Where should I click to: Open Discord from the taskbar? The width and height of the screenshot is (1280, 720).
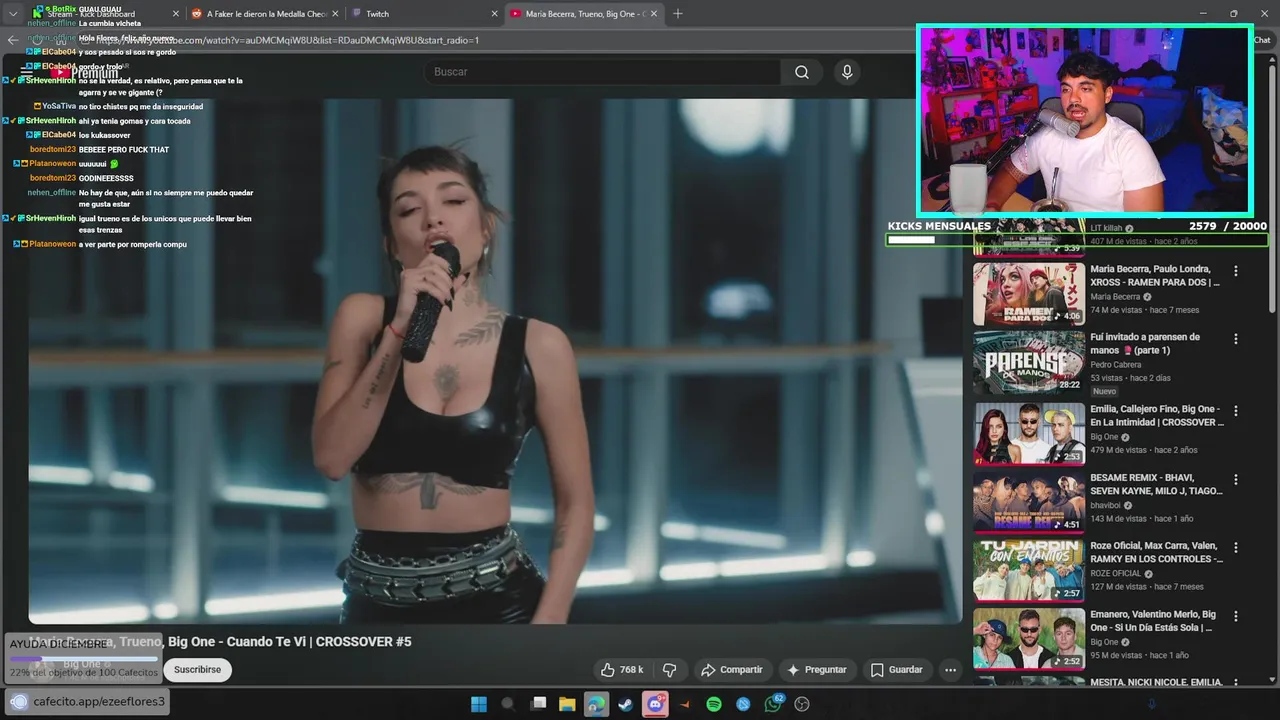click(x=656, y=704)
